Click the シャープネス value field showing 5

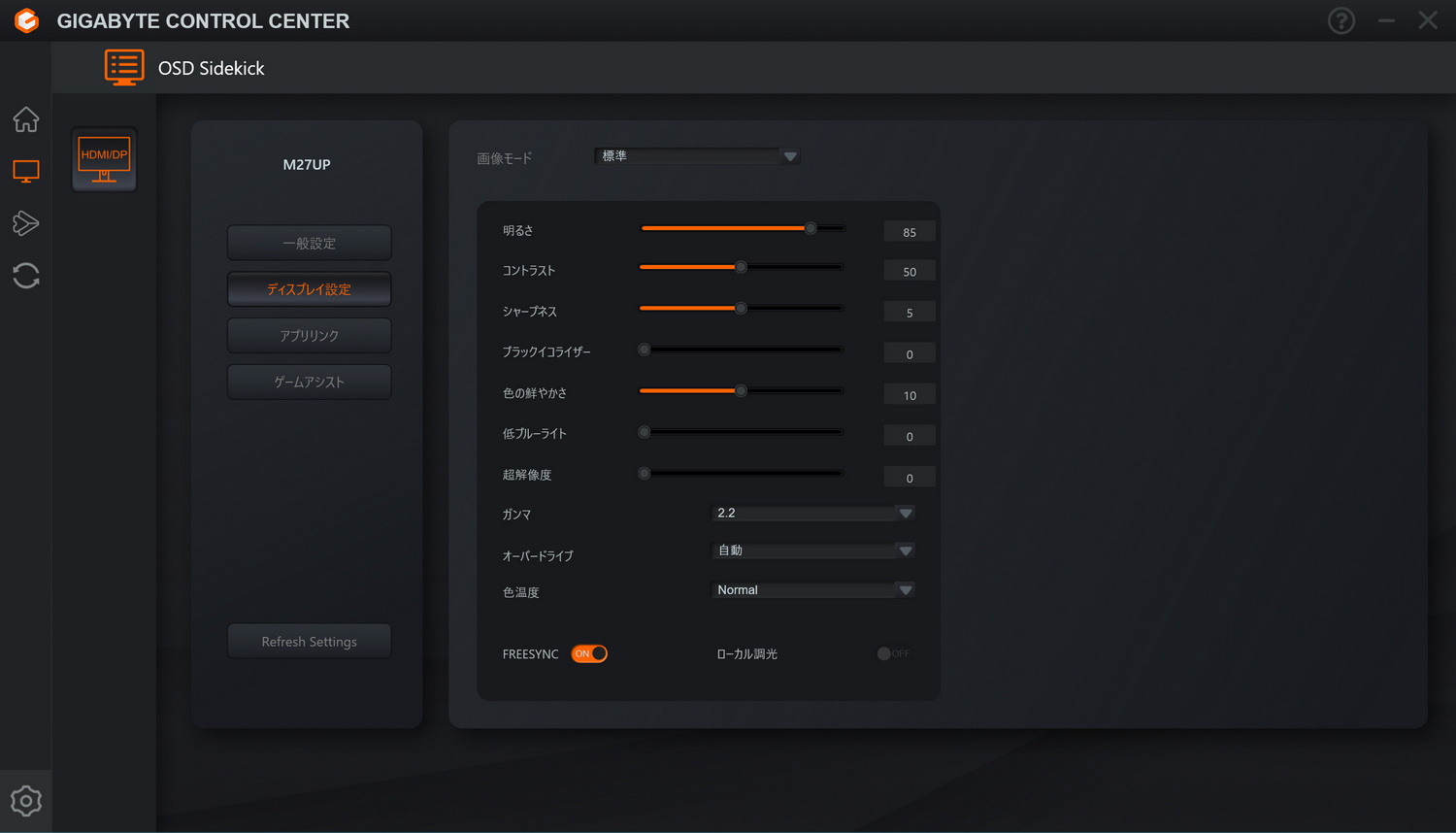[x=910, y=313]
